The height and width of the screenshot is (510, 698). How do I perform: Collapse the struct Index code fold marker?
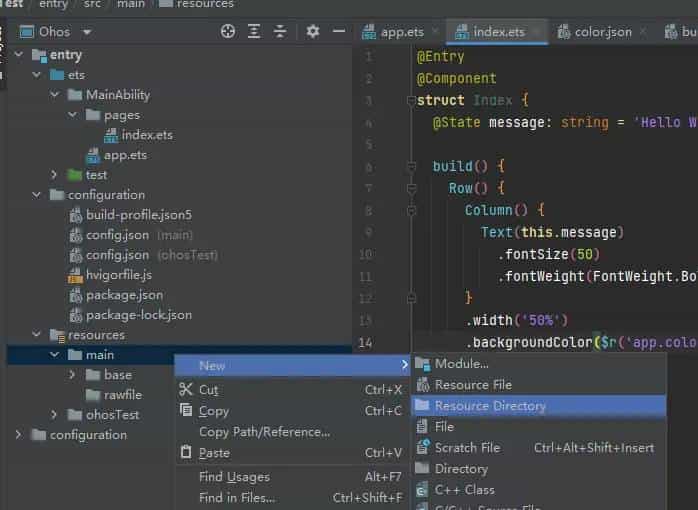pyautogui.click(x=409, y=101)
